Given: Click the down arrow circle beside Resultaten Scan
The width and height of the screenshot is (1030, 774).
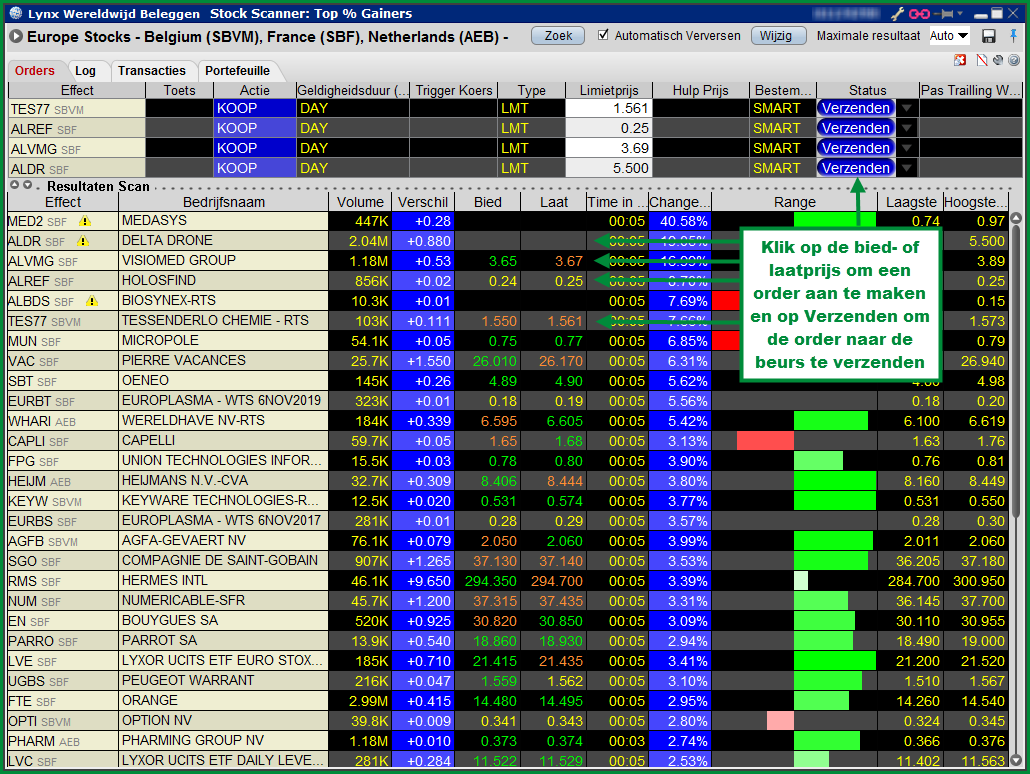Looking at the screenshot, I should pyautogui.click(x=28, y=185).
